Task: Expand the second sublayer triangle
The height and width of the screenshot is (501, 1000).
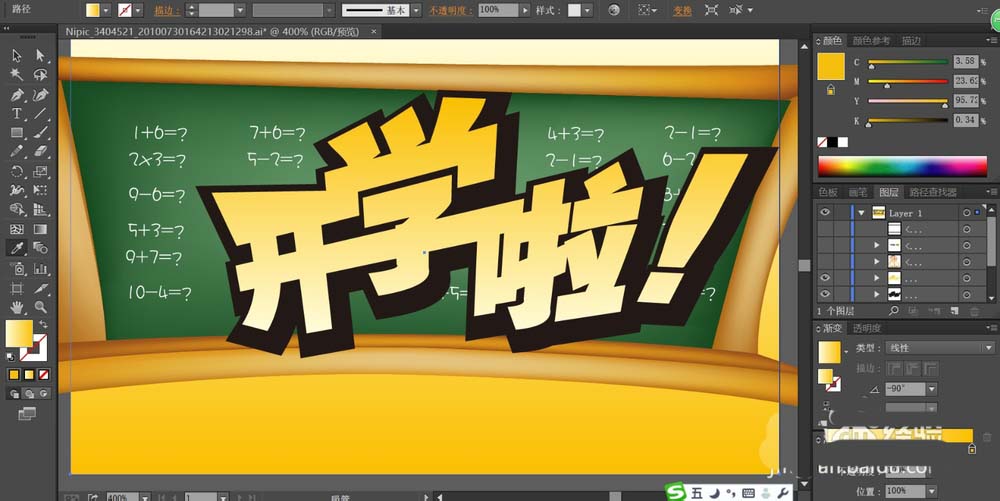Action: (877, 245)
